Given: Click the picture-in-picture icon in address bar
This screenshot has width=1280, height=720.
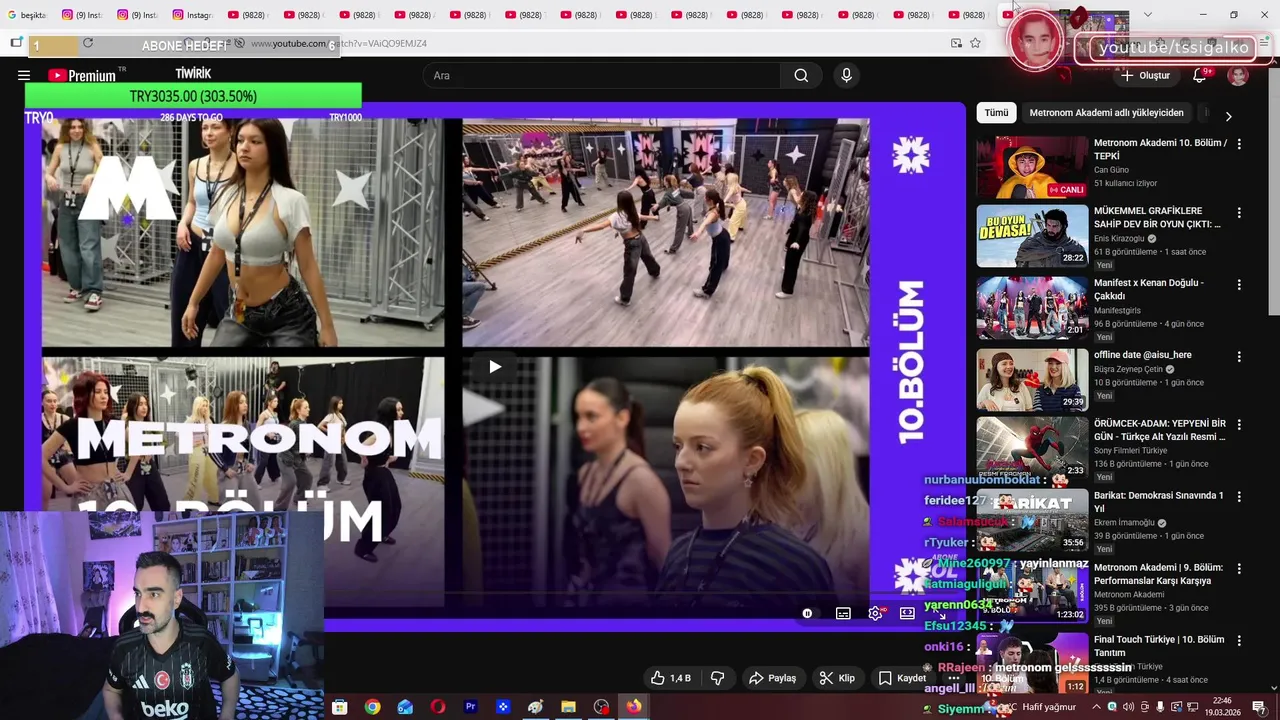Looking at the screenshot, I should click(956, 43).
